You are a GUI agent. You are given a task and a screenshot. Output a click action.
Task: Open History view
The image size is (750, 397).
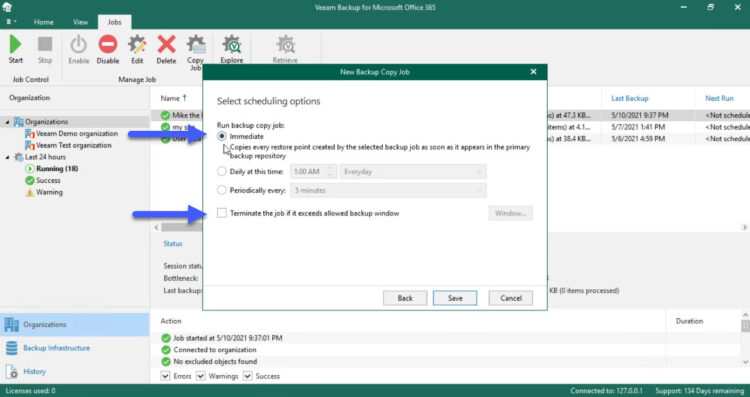click(34, 371)
